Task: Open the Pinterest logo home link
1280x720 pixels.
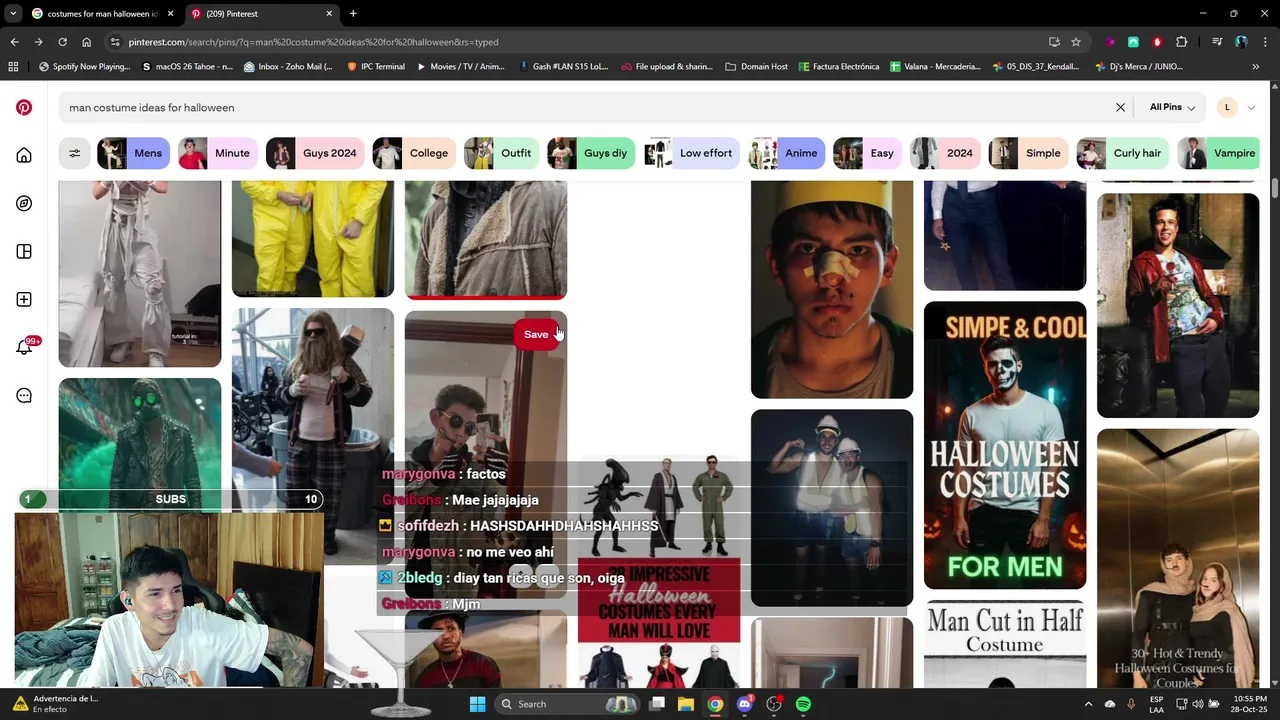Action: [24, 107]
